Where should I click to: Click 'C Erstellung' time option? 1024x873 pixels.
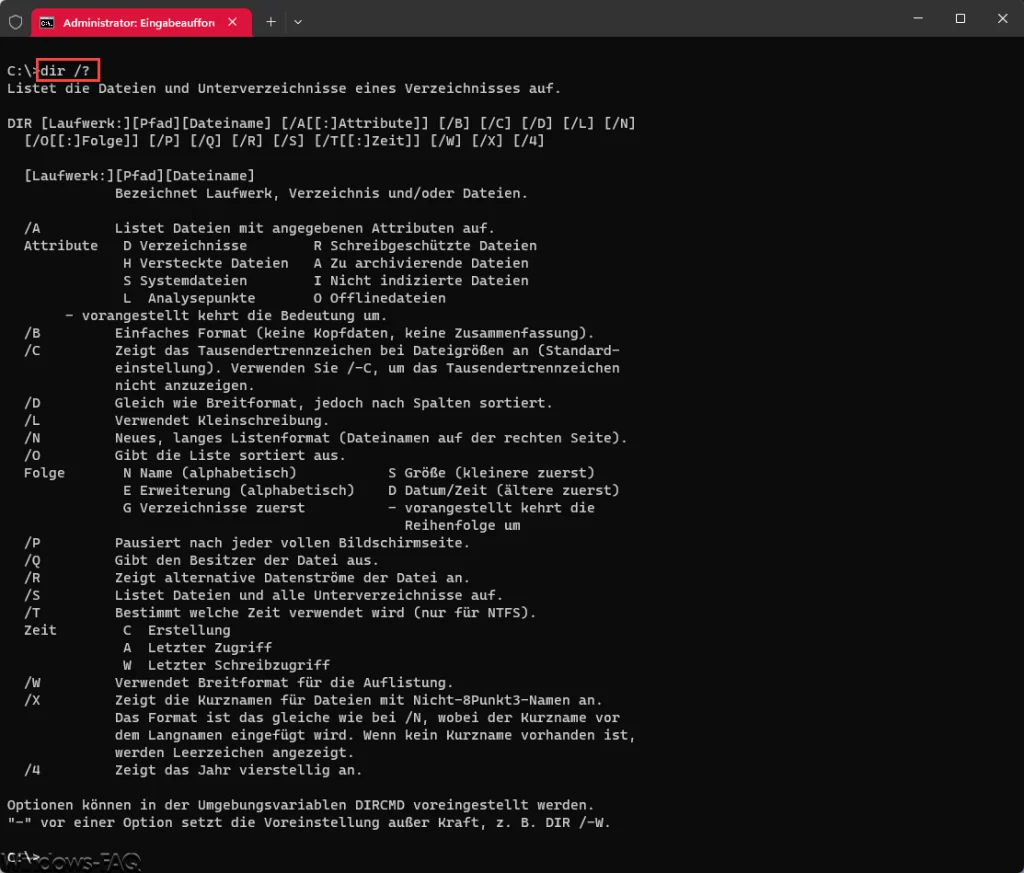(x=176, y=630)
